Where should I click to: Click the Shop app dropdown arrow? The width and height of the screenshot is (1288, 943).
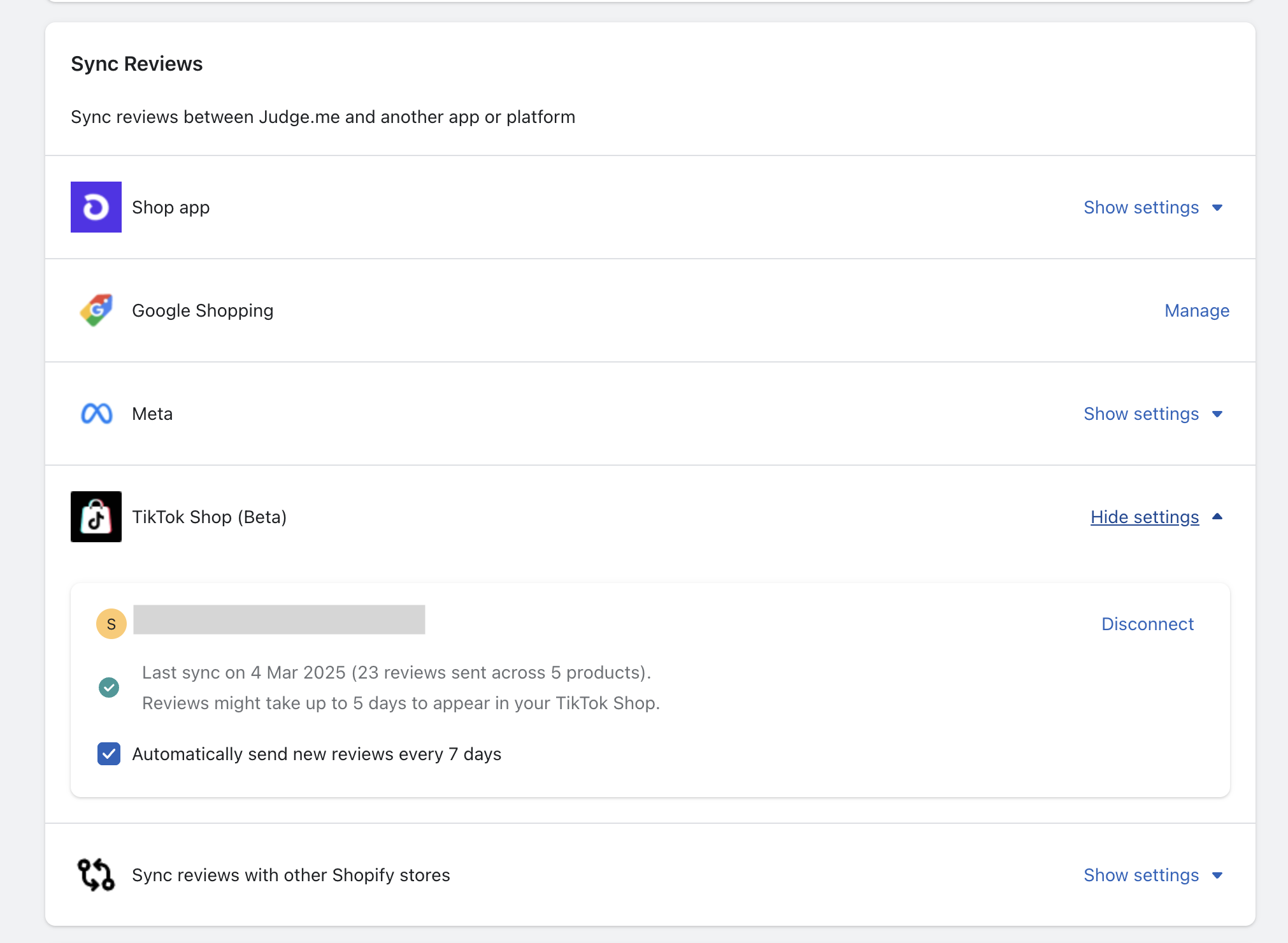coord(1217,208)
